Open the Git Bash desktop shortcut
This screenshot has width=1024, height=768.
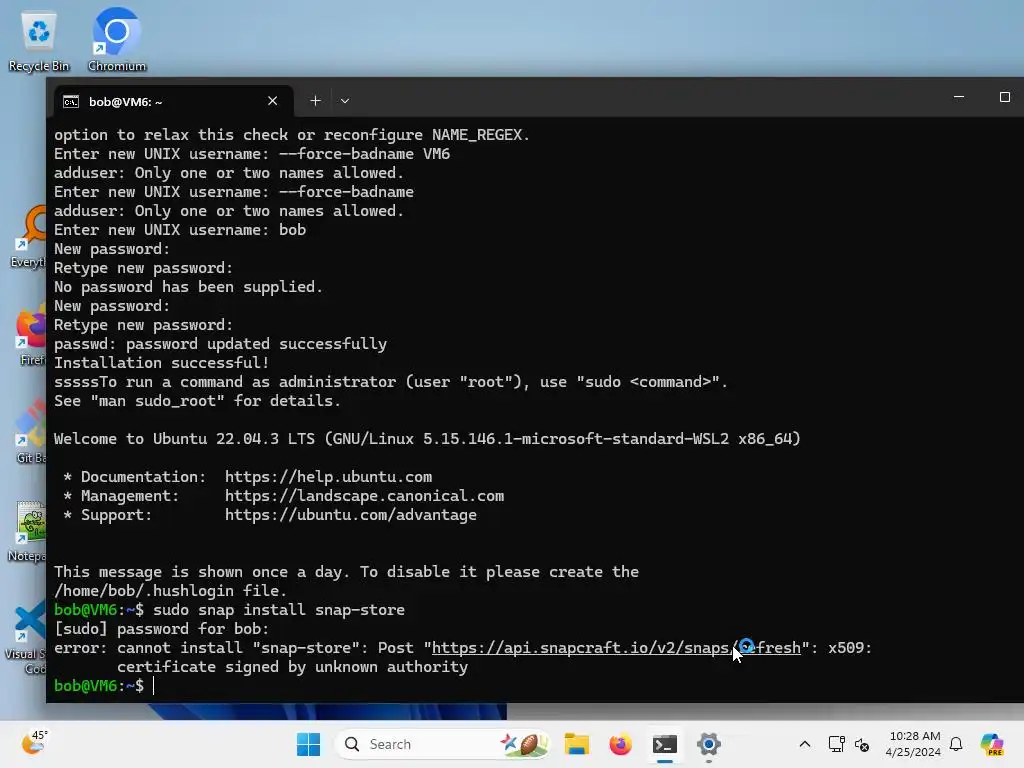(31, 432)
